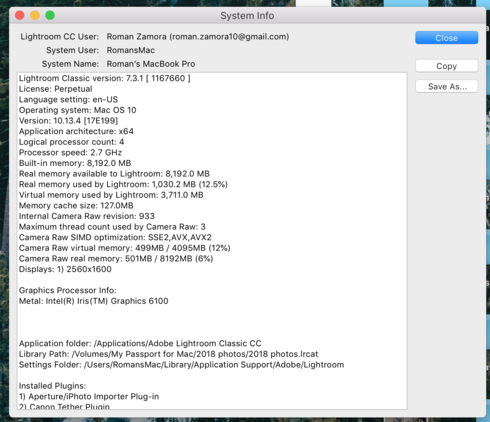490x422 pixels.
Task: Click 'Internal Camera Raw revision: 933' line
Action: (87, 216)
